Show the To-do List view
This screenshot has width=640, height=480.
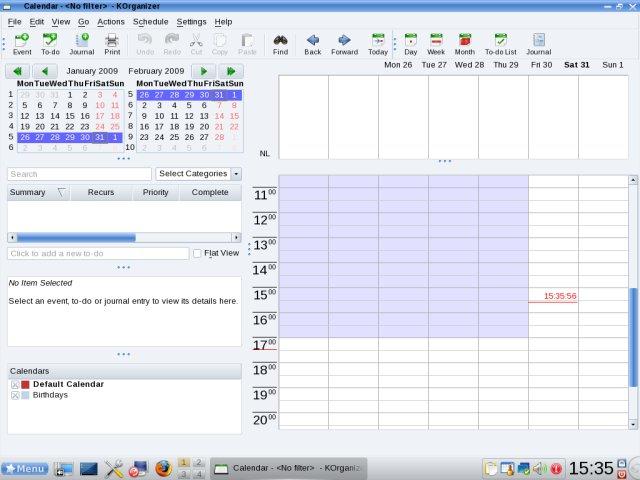501,44
